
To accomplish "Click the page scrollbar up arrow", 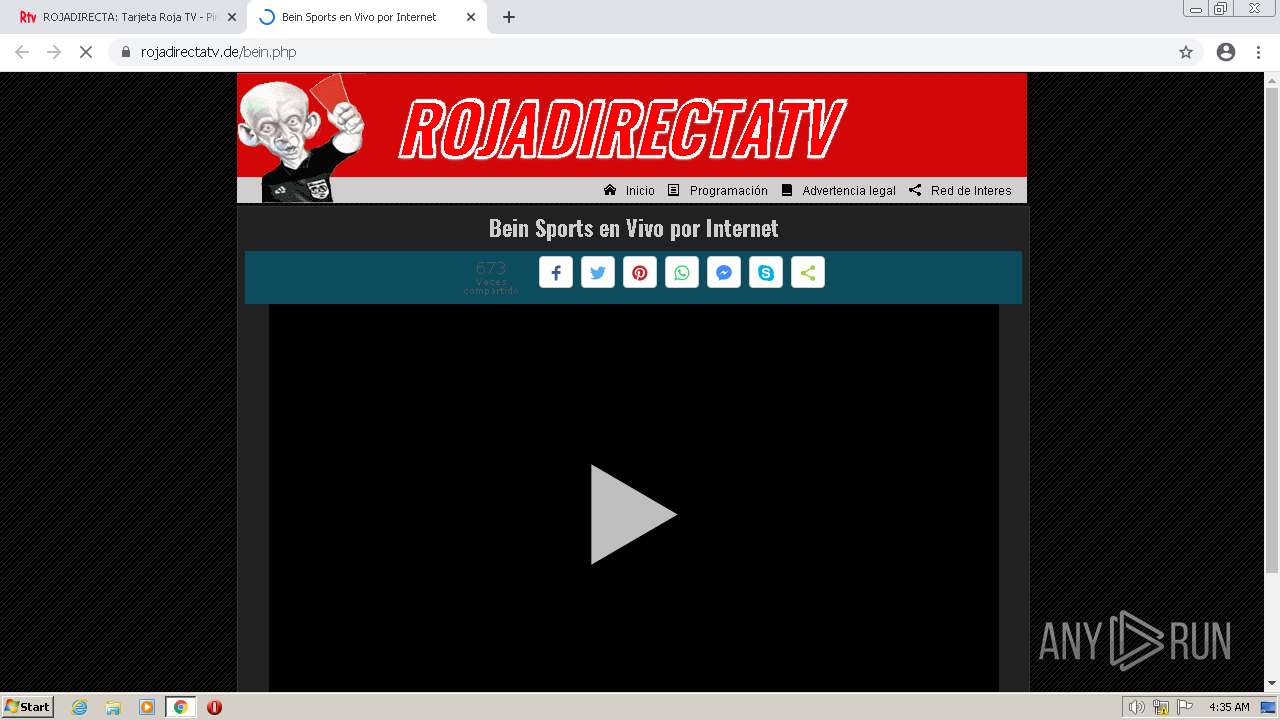I will pyautogui.click(x=1272, y=80).
